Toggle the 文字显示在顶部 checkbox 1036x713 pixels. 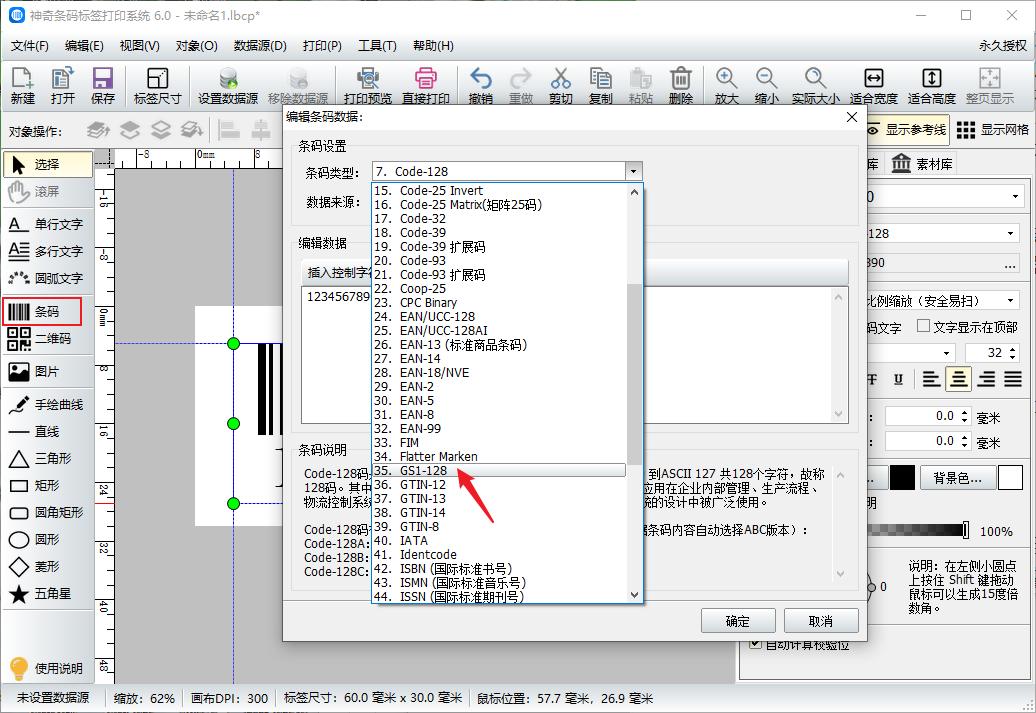click(923, 326)
